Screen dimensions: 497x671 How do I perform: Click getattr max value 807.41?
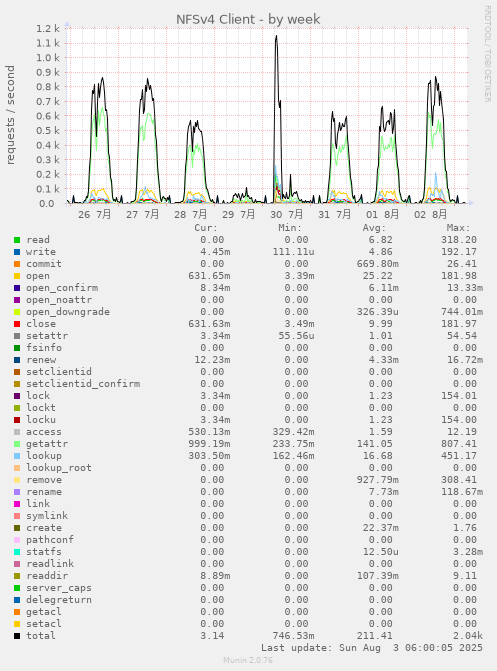459,444
